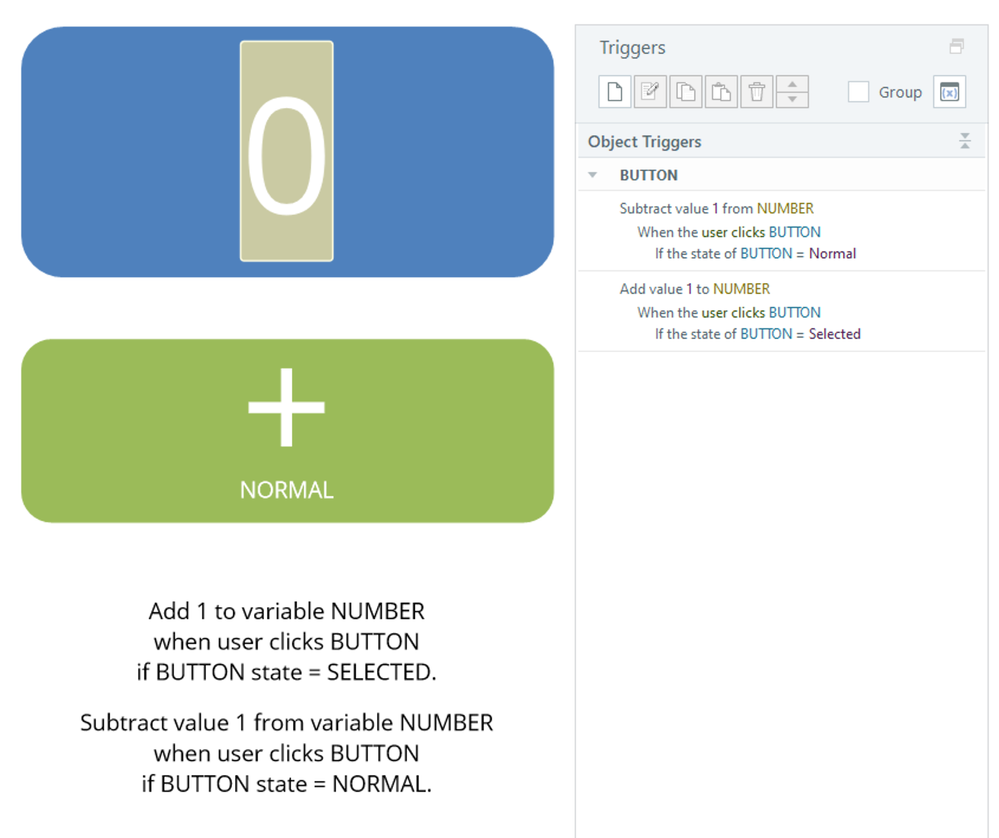Move the trigger up with the up arrow
Screen dimensions: 999x838
pyautogui.click(x=793, y=83)
